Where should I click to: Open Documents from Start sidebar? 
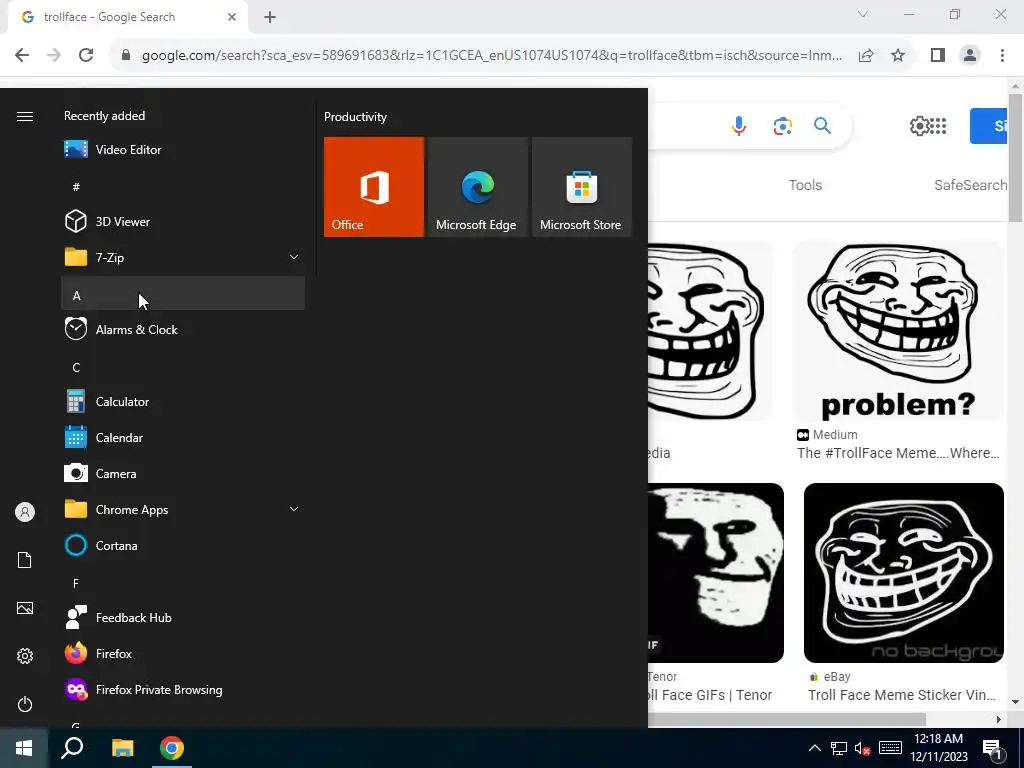pos(25,560)
